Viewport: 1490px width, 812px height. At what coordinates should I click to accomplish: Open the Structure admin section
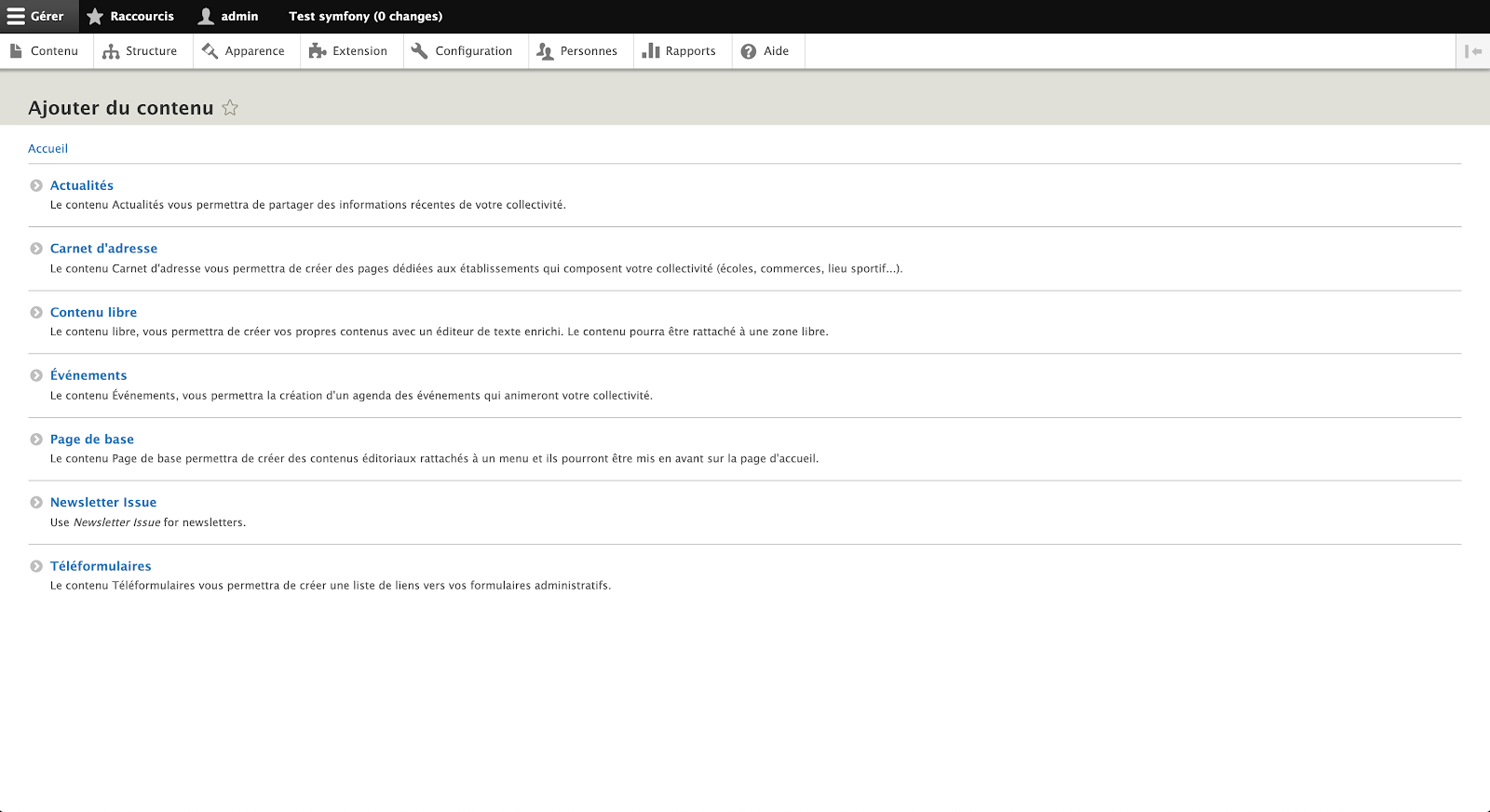click(x=152, y=51)
